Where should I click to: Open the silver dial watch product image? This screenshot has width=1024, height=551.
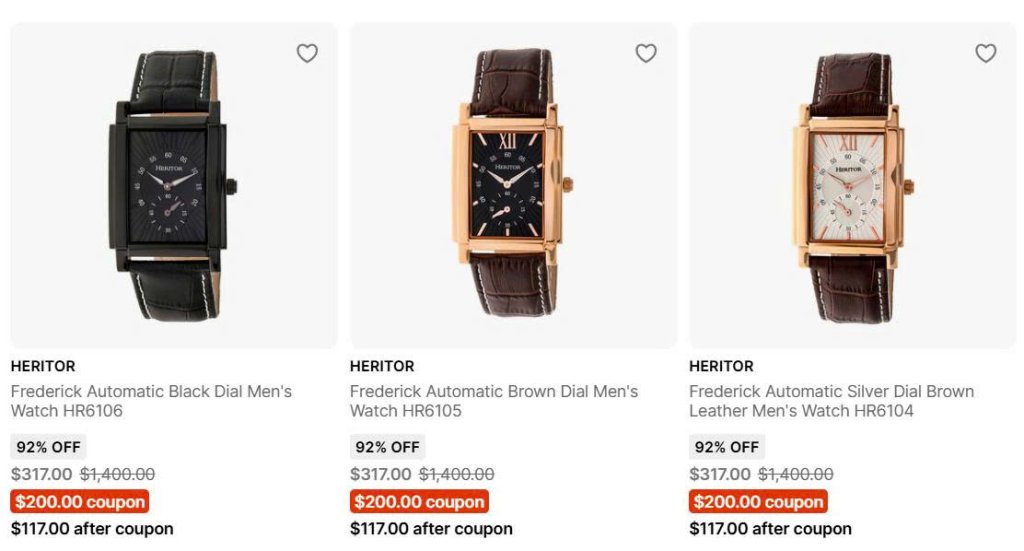coord(852,185)
